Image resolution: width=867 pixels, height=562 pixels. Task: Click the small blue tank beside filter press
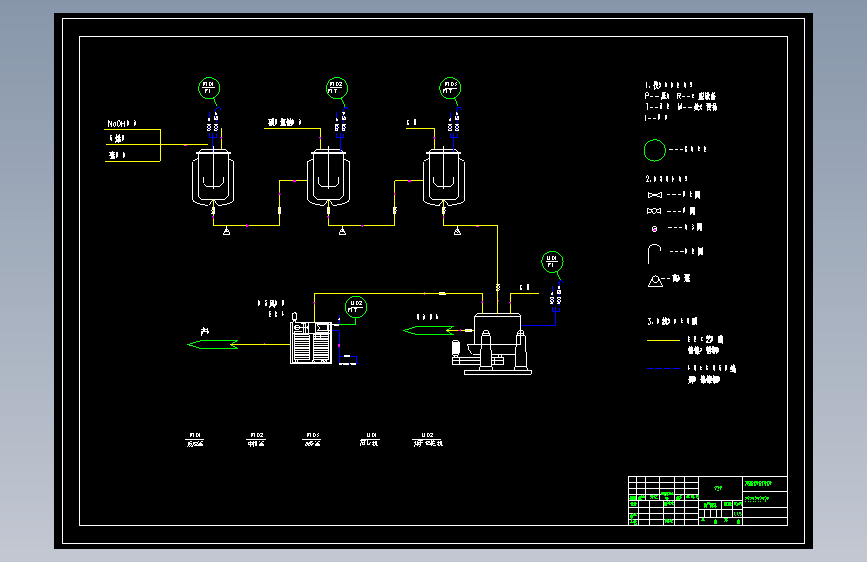click(348, 360)
